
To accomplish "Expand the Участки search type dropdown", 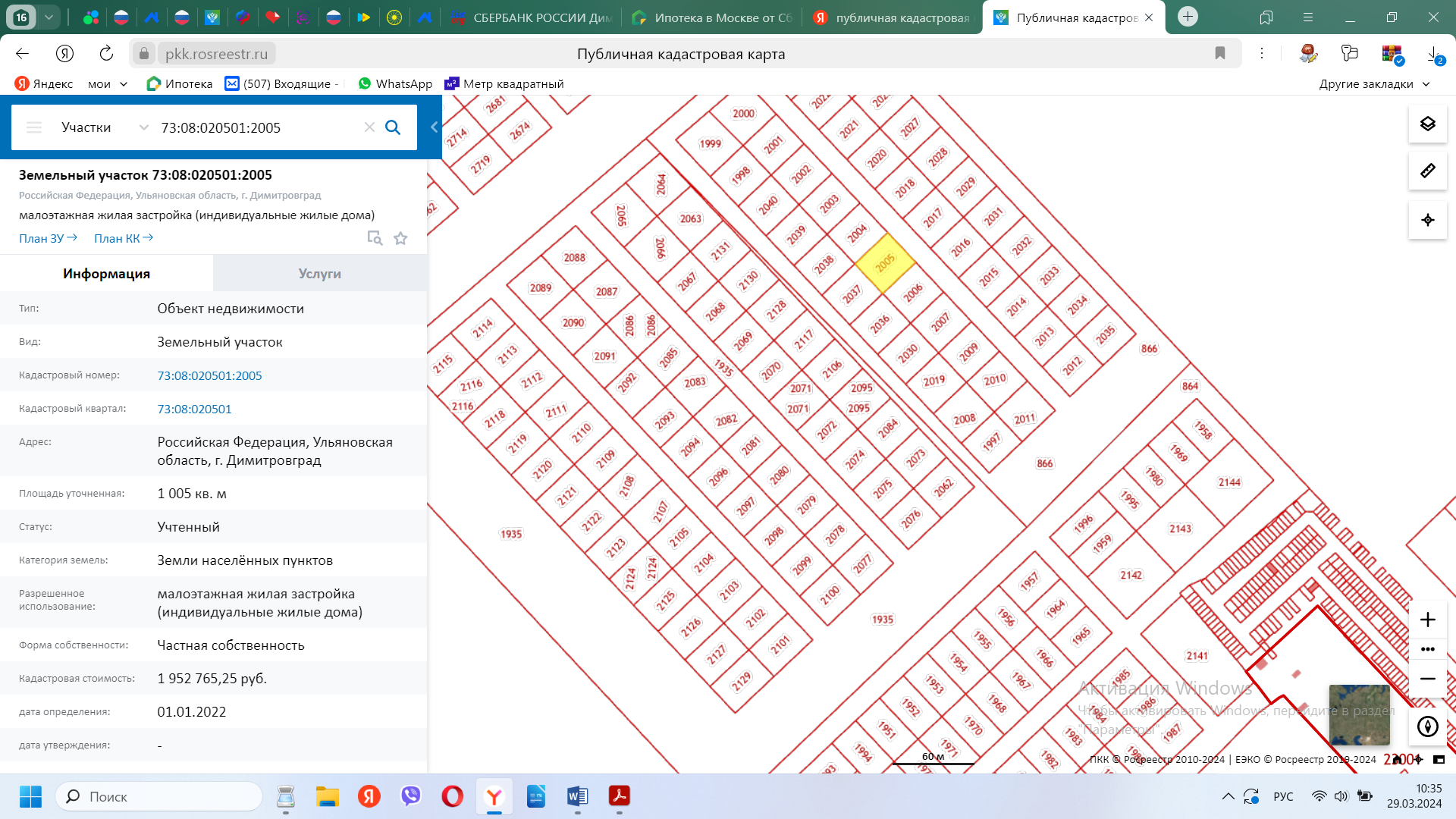I will click(x=143, y=127).
